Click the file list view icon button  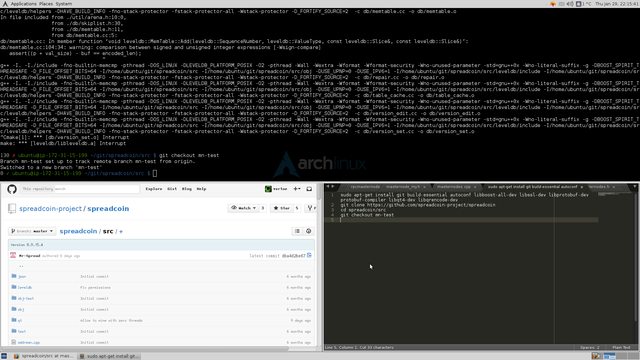click(x=297, y=231)
